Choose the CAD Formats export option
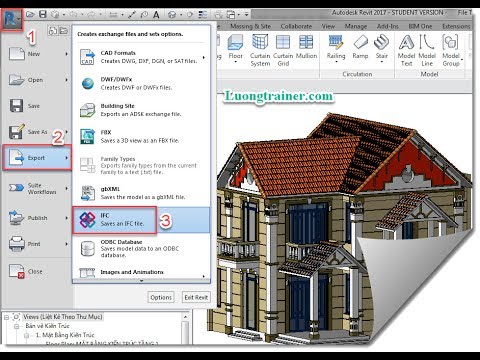 (x=141, y=57)
